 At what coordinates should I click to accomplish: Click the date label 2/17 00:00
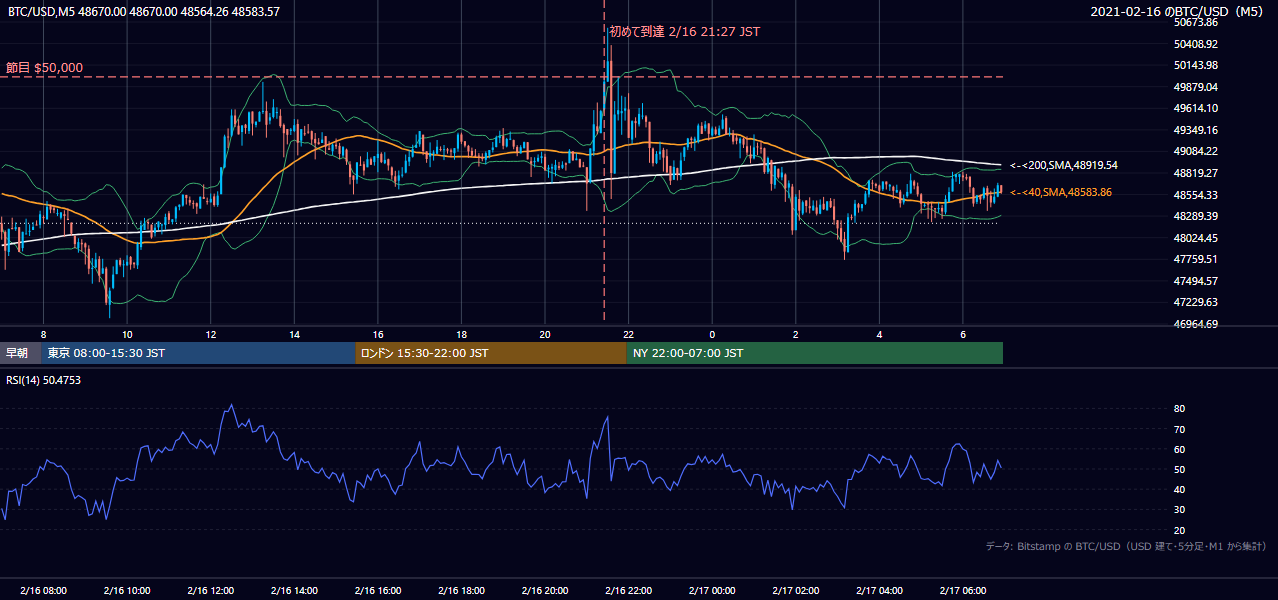(712, 591)
